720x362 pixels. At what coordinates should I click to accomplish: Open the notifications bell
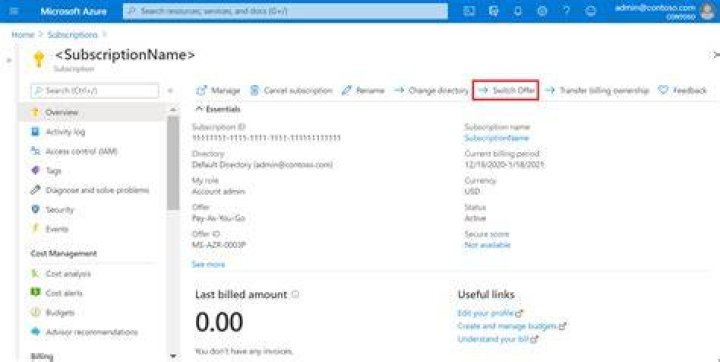[x=518, y=11]
